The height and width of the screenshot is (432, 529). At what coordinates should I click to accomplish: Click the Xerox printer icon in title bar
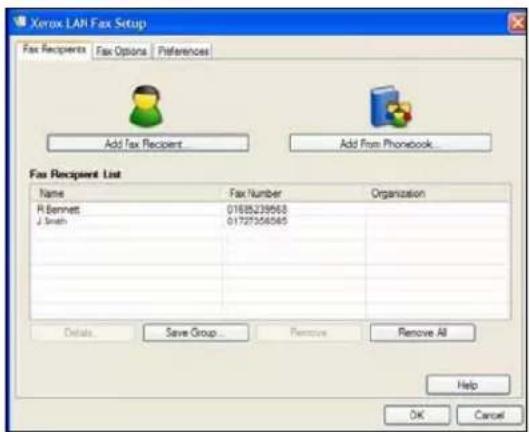pyautogui.click(x=20, y=22)
